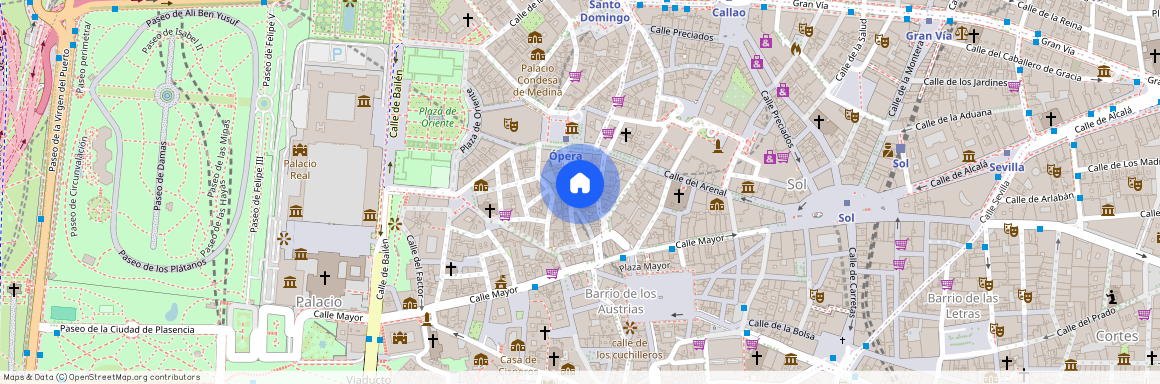Select the Calle del Factor label
The image size is (1160, 384).
click(x=416, y=267)
